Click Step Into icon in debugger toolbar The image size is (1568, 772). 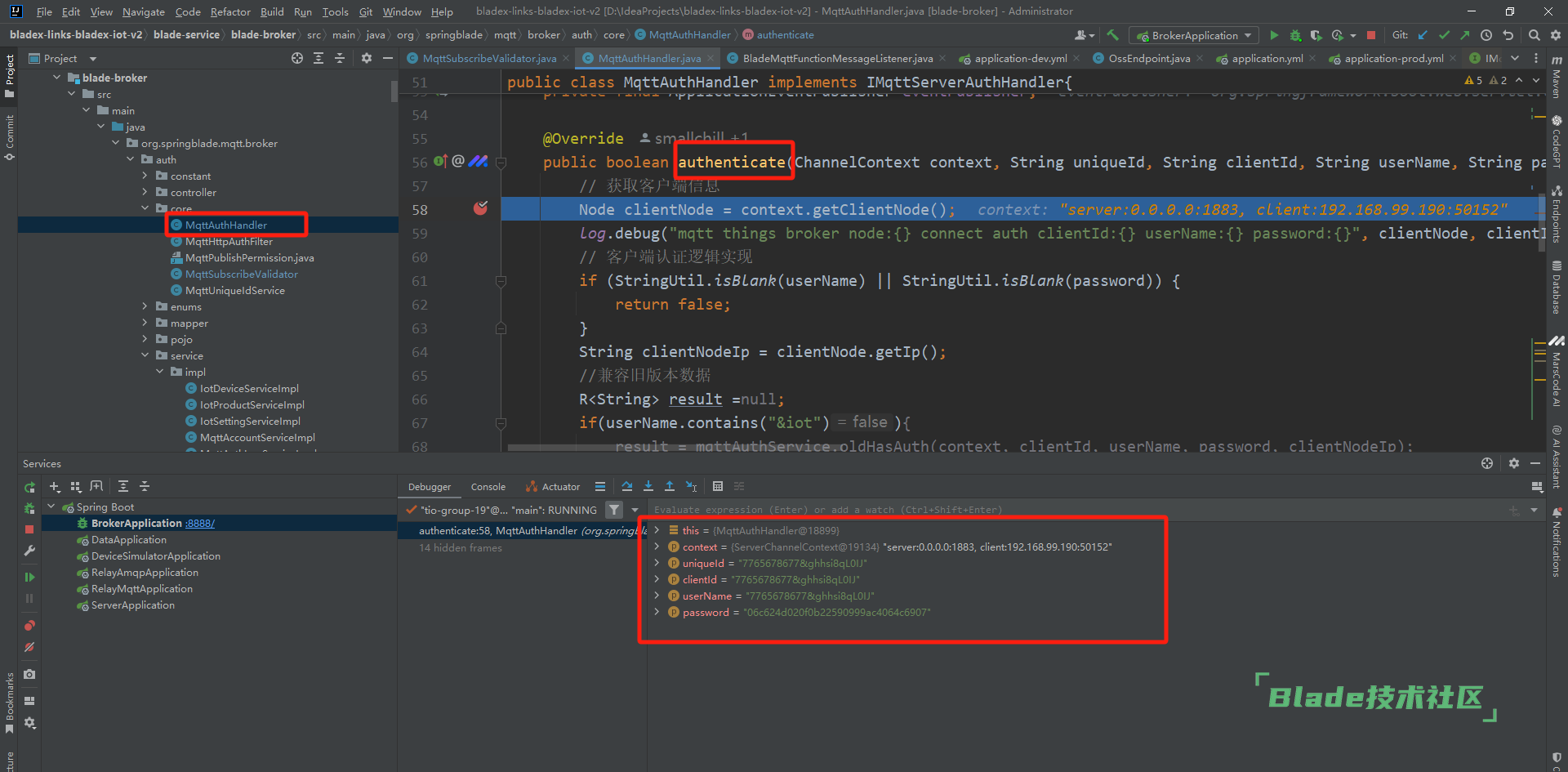pyautogui.click(x=648, y=486)
